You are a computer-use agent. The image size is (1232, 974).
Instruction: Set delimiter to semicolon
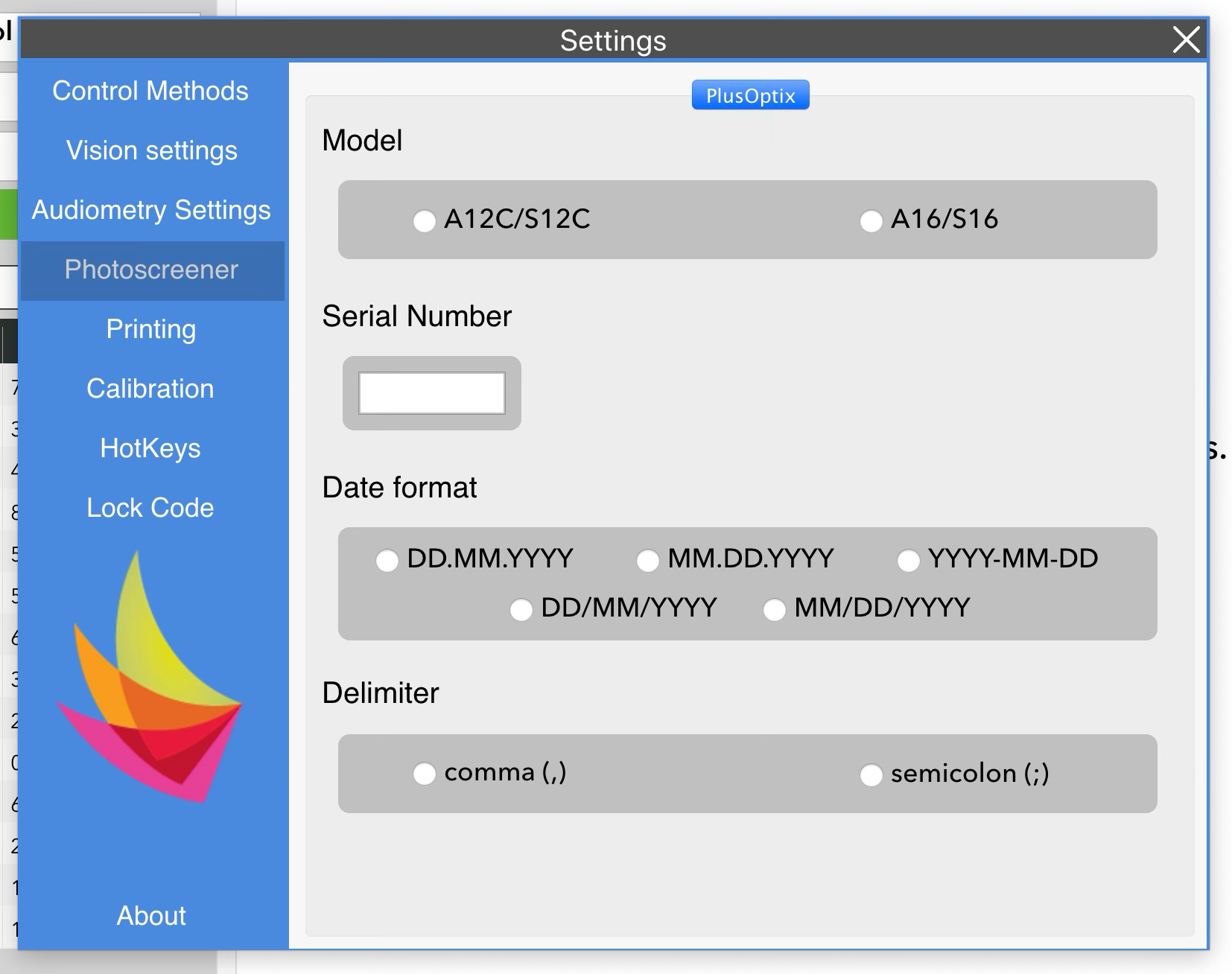871,774
